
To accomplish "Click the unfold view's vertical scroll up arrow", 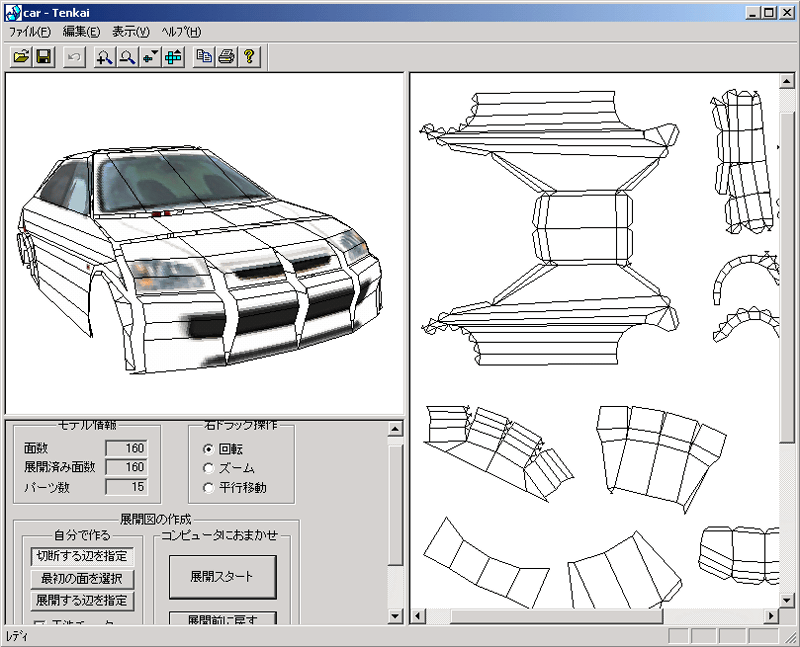I will [x=786, y=81].
